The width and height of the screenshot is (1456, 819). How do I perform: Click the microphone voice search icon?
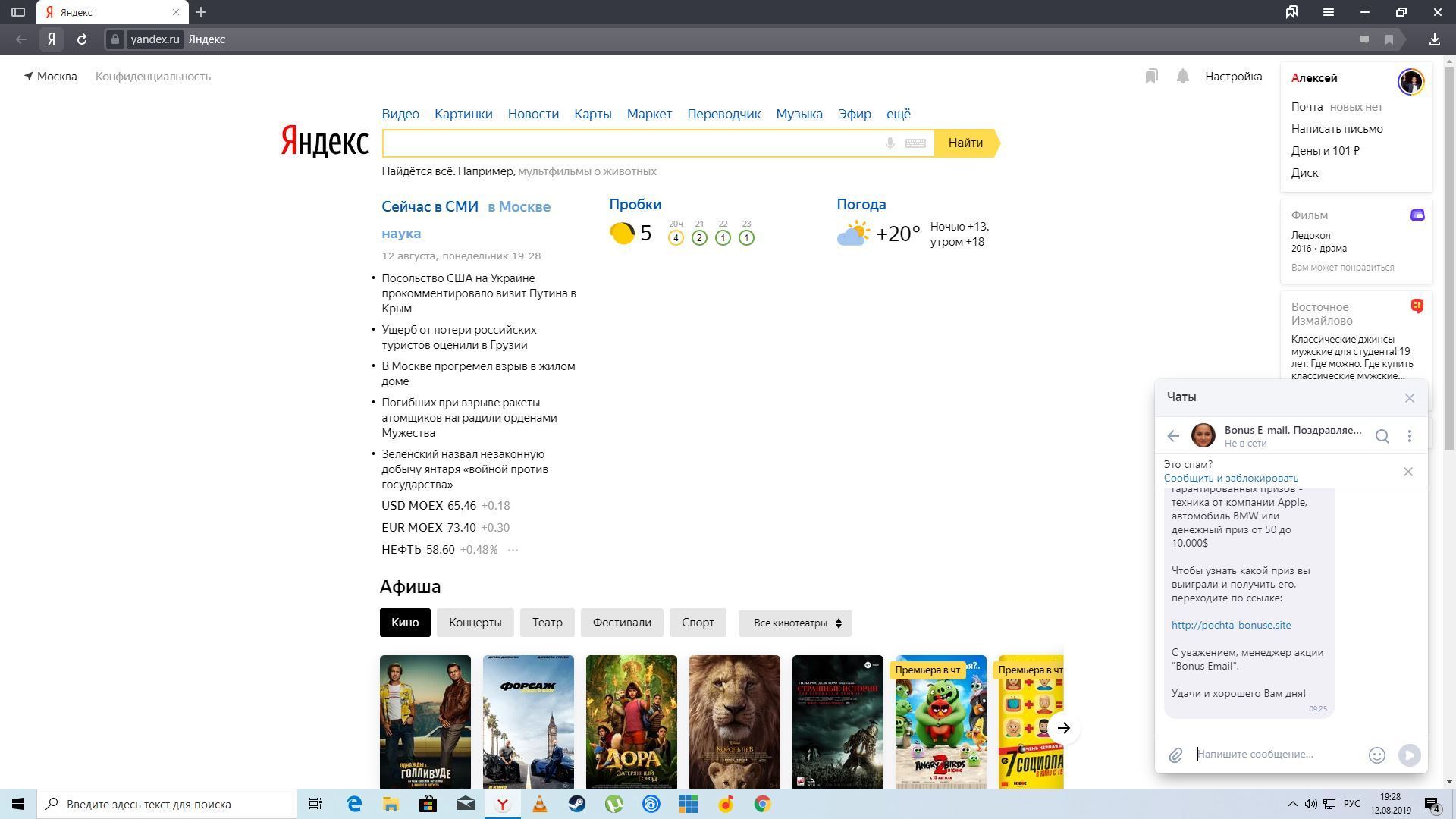(x=890, y=143)
